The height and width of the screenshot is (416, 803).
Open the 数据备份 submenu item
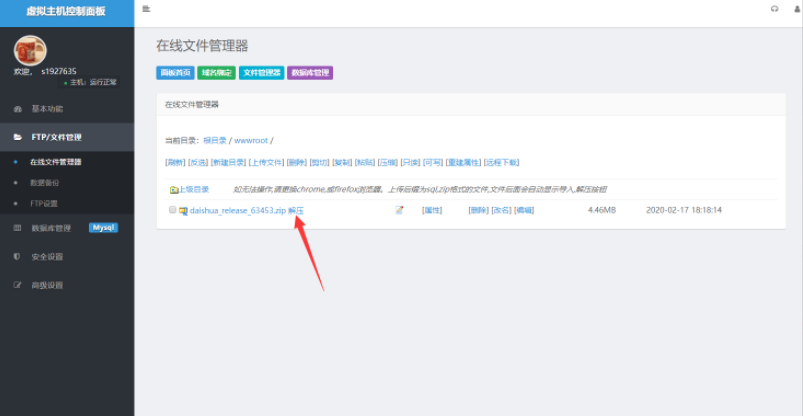pos(45,183)
